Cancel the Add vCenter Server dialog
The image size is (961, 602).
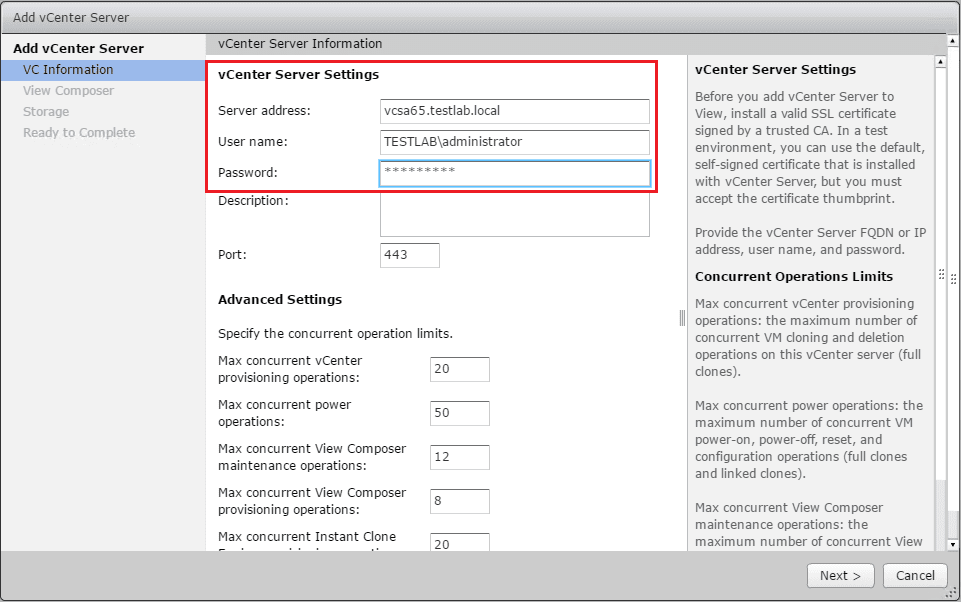(x=915, y=575)
